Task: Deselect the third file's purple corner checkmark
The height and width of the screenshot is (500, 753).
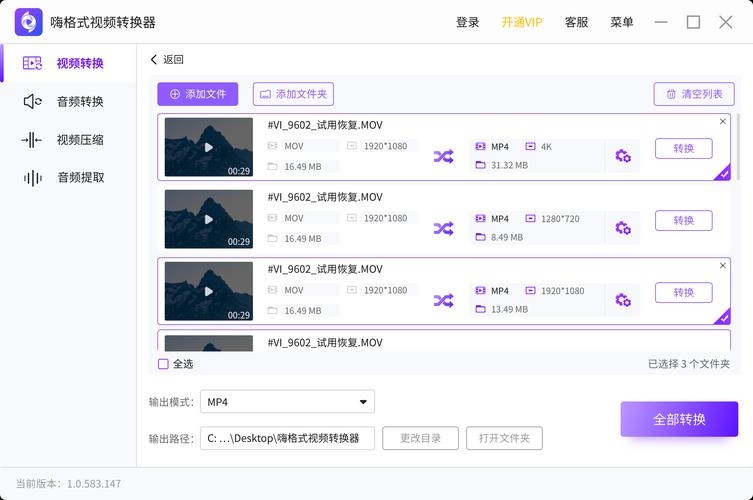Action: tap(723, 318)
